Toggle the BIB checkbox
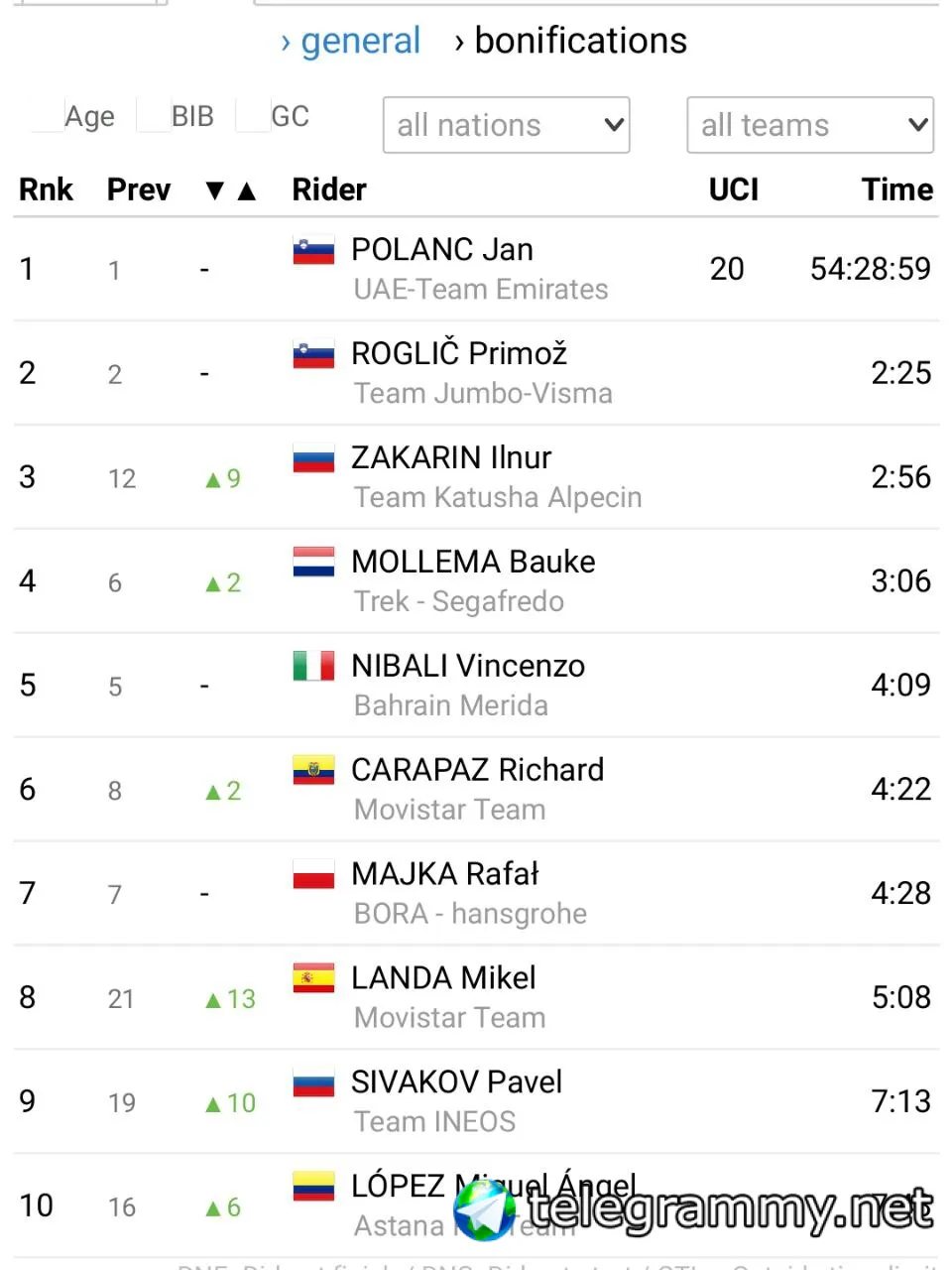Image resolution: width=952 pixels, height=1270 pixels. [153, 116]
